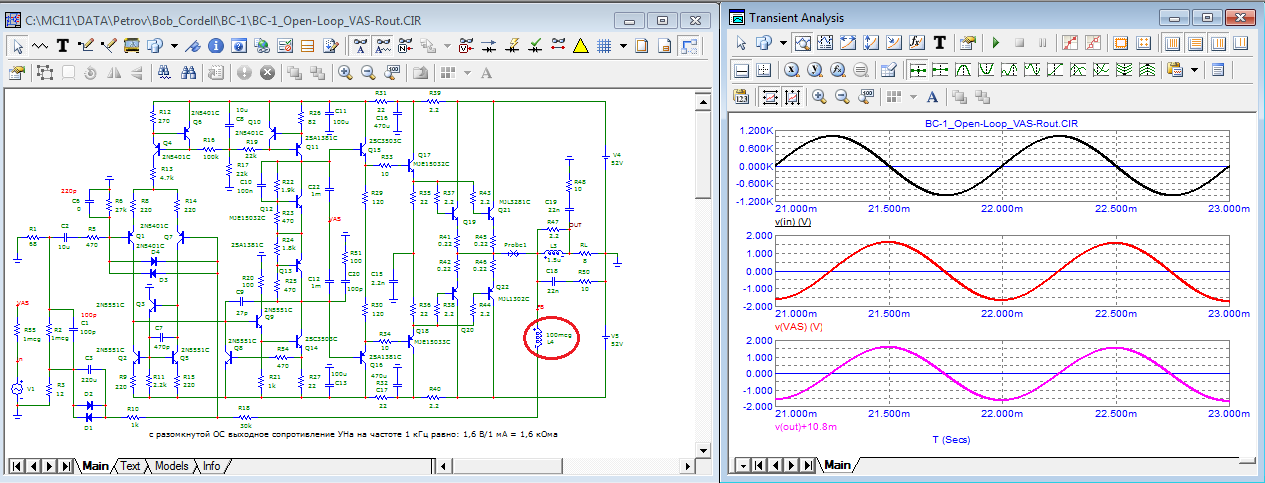
Task: Expand dropdown beside analysis window-copy icon
Action: 783,43
